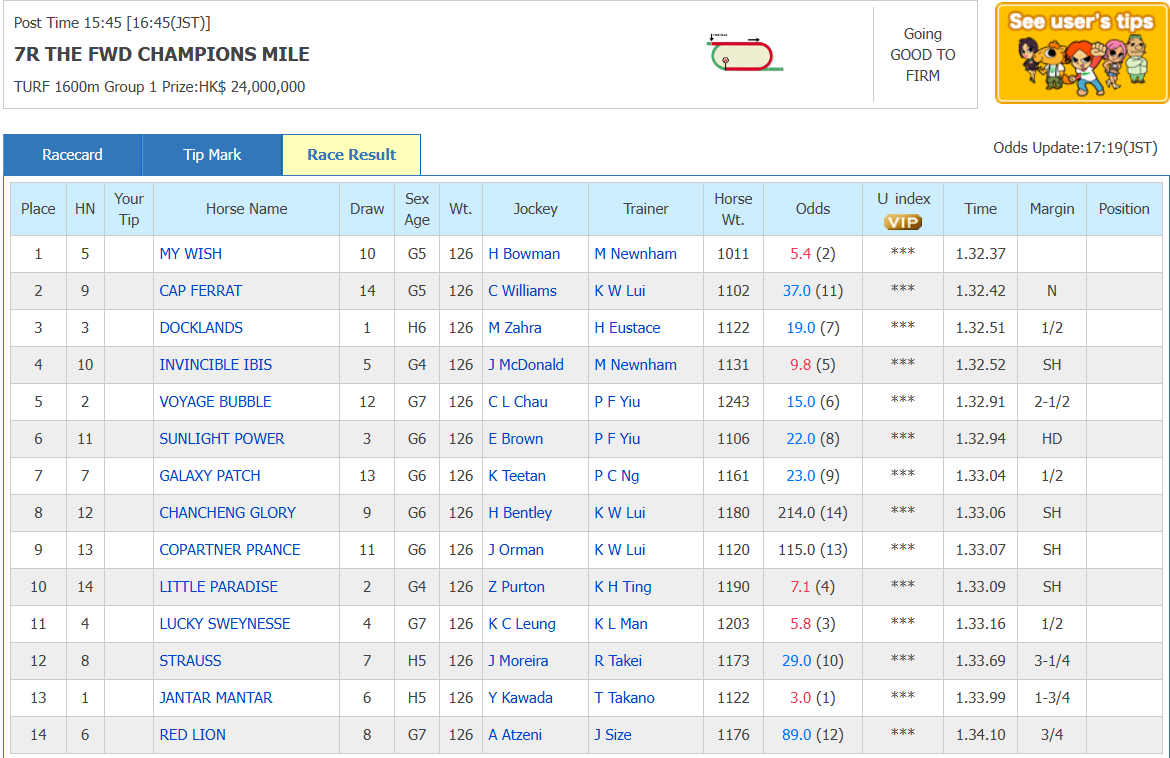The width and height of the screenshot is (1170, 758).
Task: Open GALAXY PATCH horse link
Action: (210, 476)
